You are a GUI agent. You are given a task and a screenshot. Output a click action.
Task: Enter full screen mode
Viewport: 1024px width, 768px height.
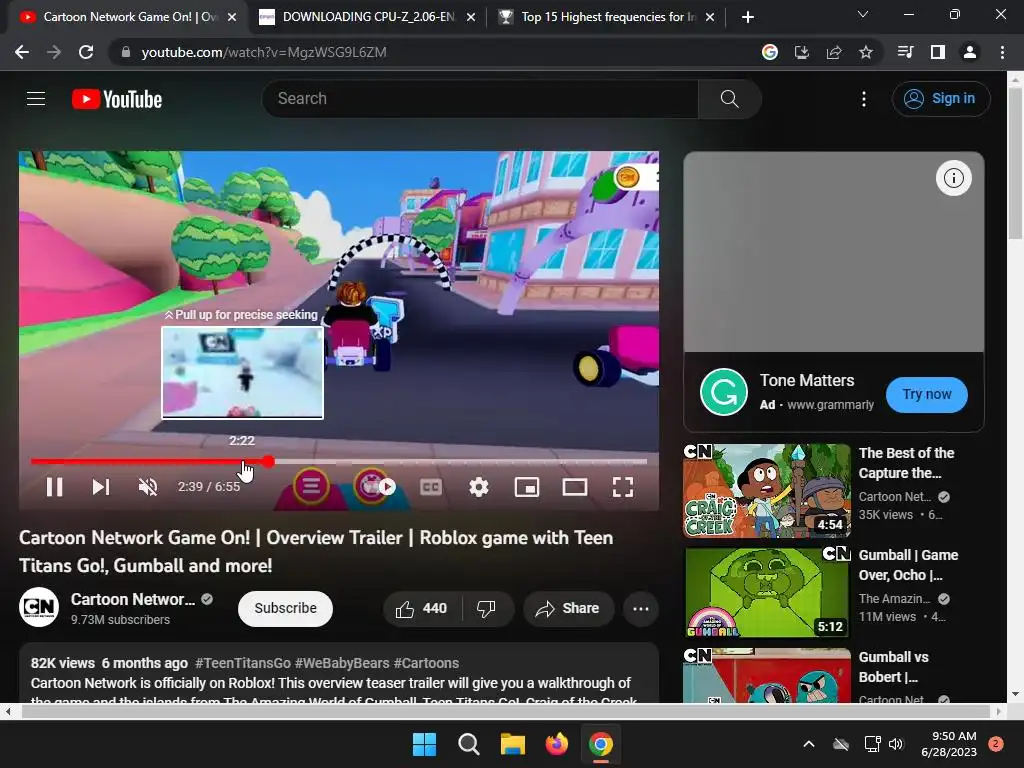(623, 487)
